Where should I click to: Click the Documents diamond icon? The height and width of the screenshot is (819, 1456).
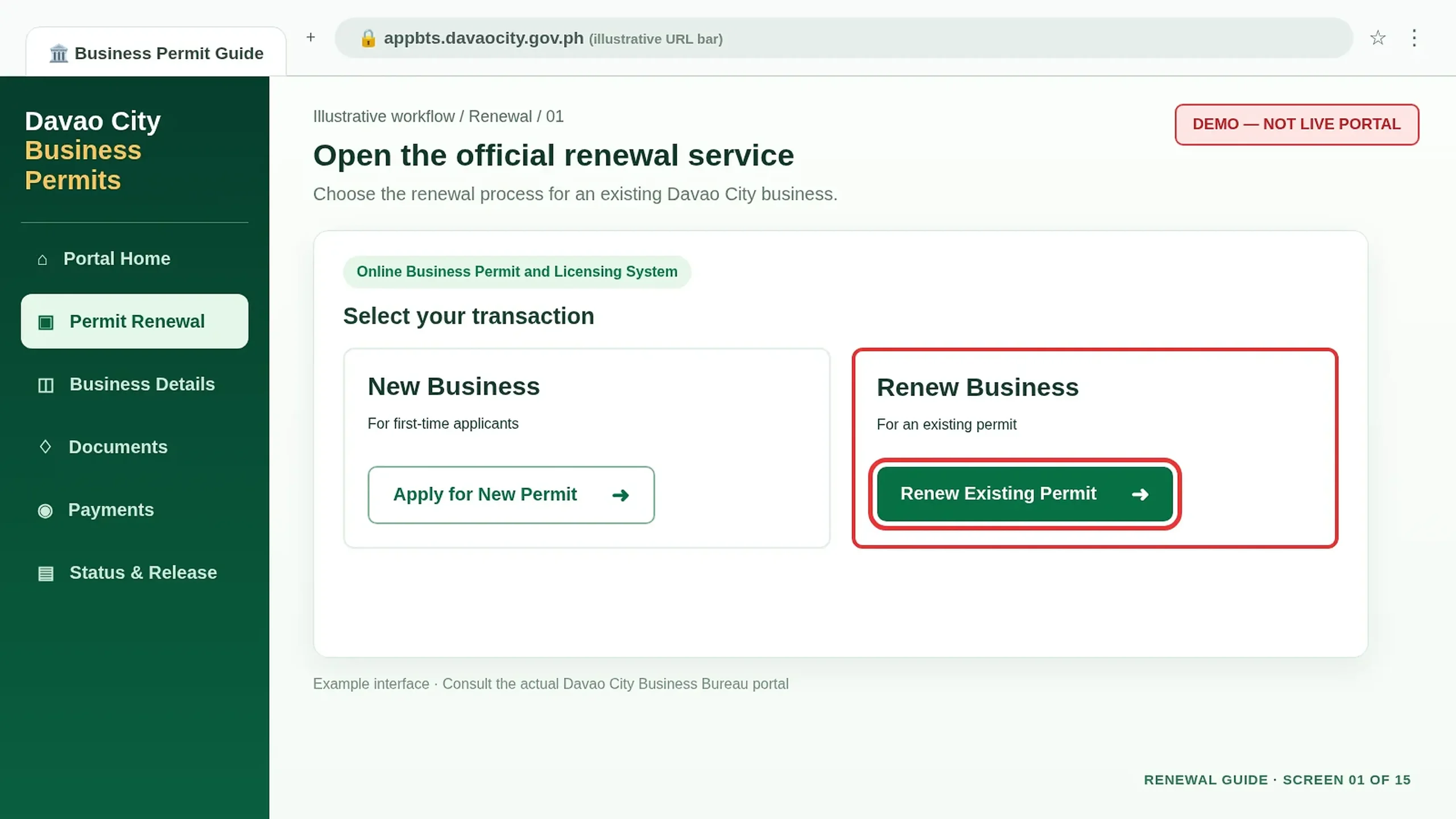[x=45, y=447]
